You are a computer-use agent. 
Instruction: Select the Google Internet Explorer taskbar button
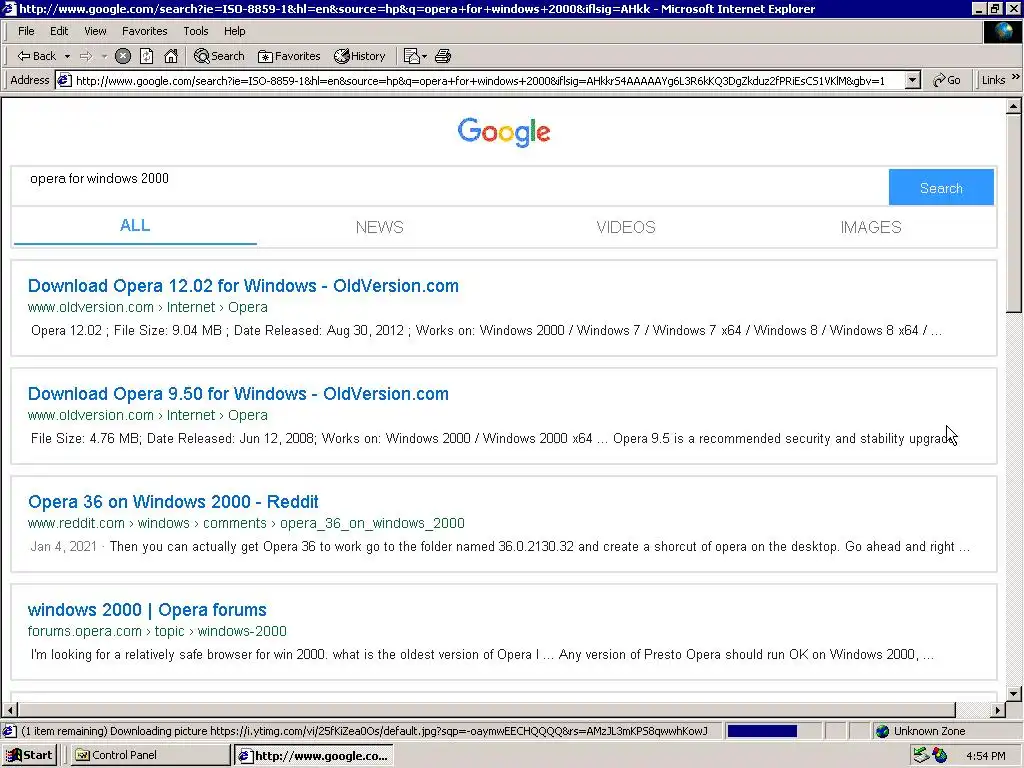(313, 756)
